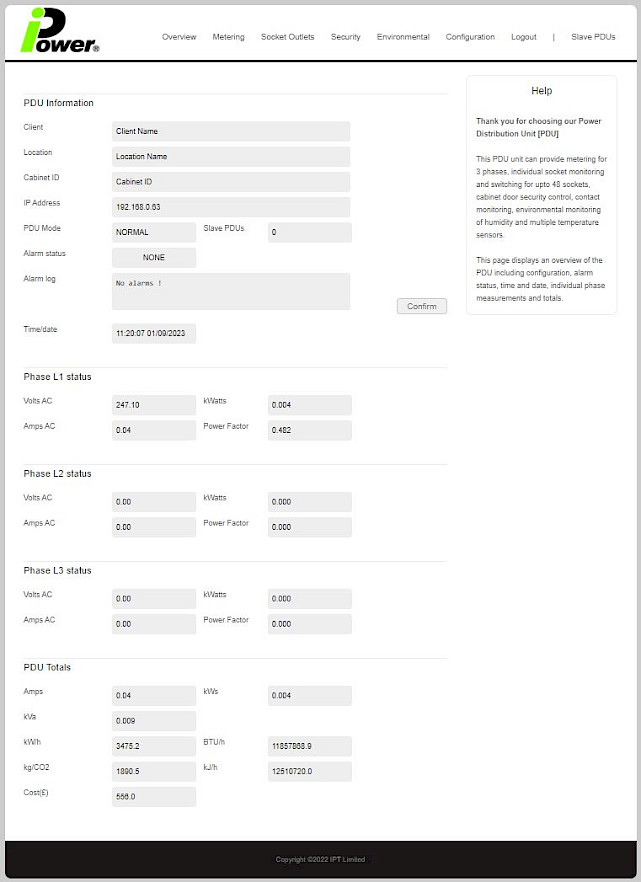Viewport: 641px width, 882px height.
Task: Open the Configuration page
Action: 470,37
